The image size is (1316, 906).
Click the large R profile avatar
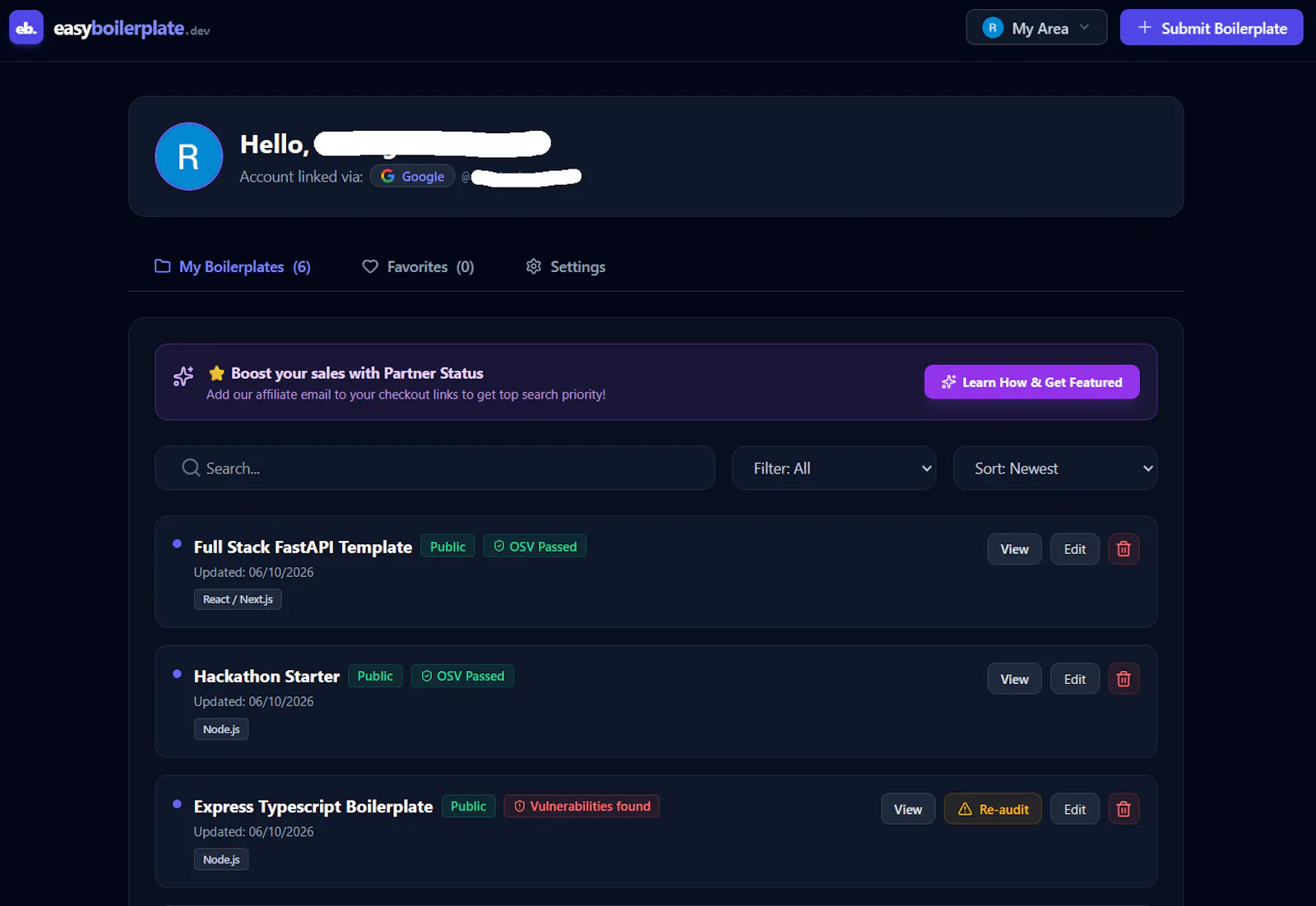(x=188, y=156)
